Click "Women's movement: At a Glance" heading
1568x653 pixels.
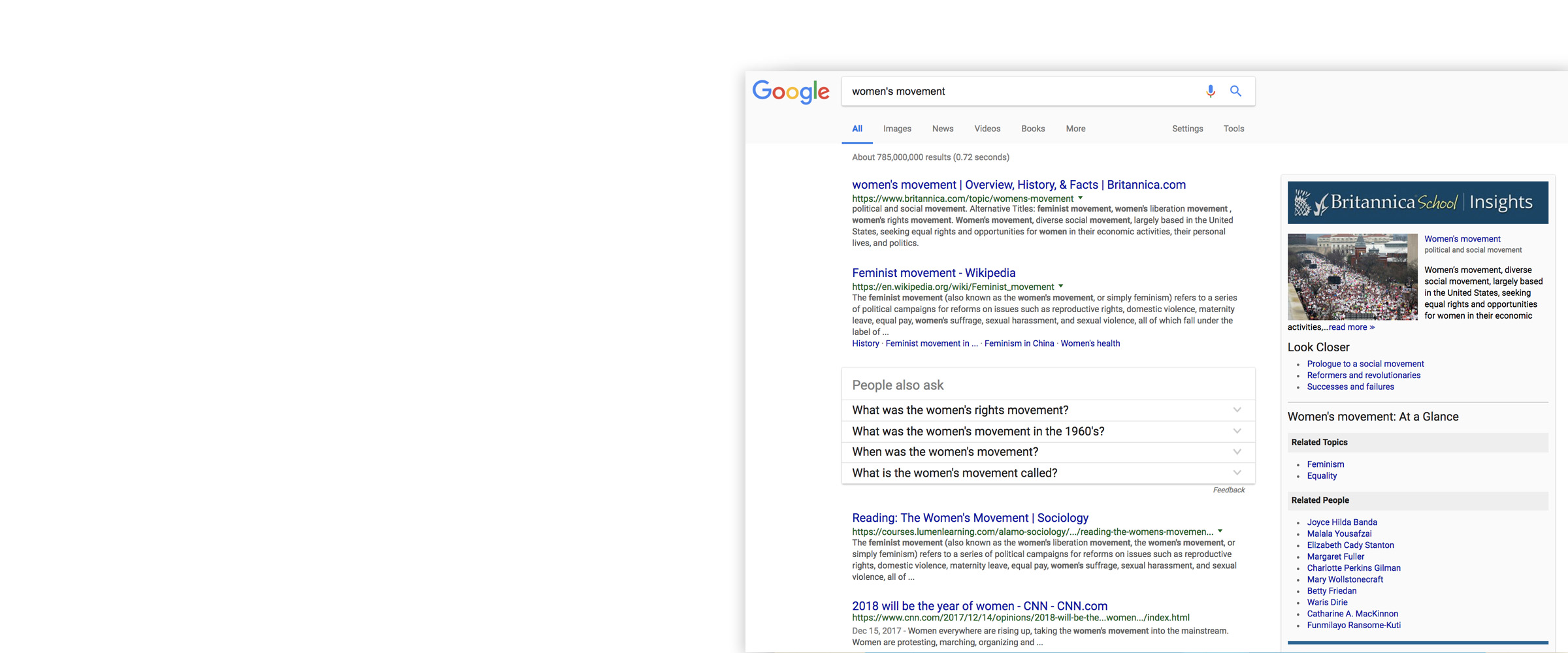1373,417
